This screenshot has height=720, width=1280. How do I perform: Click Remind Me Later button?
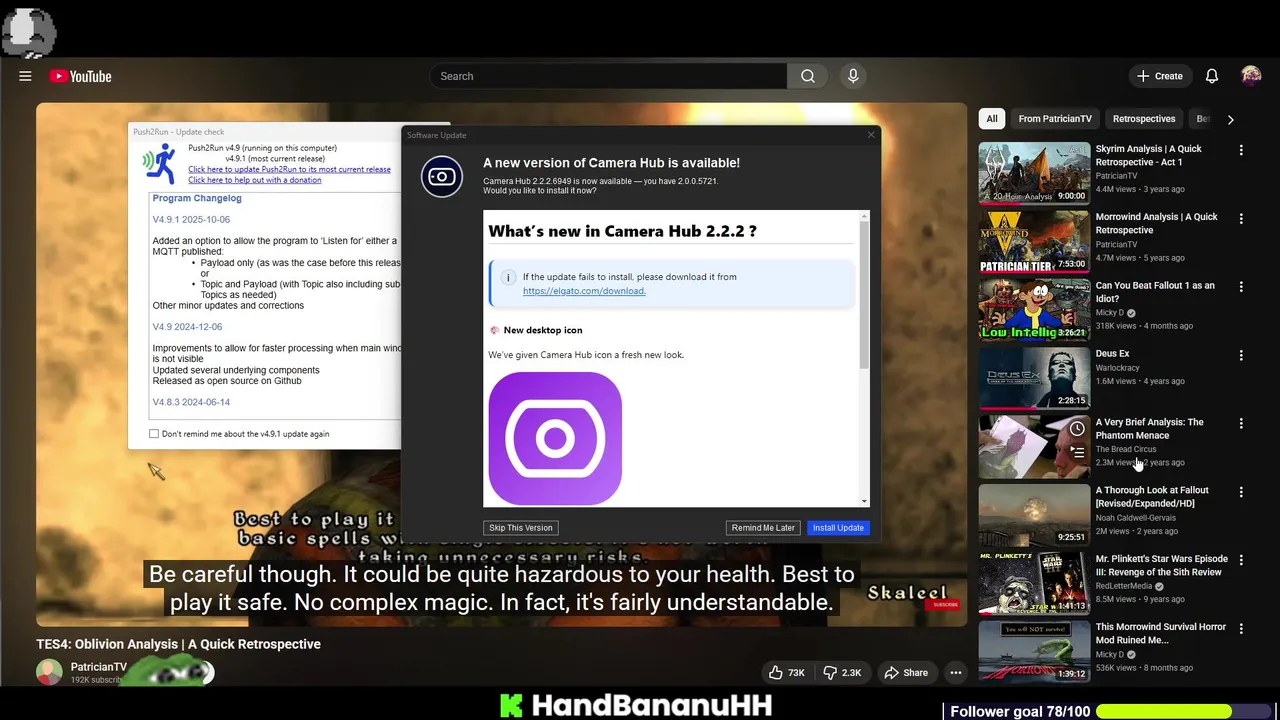763,528
